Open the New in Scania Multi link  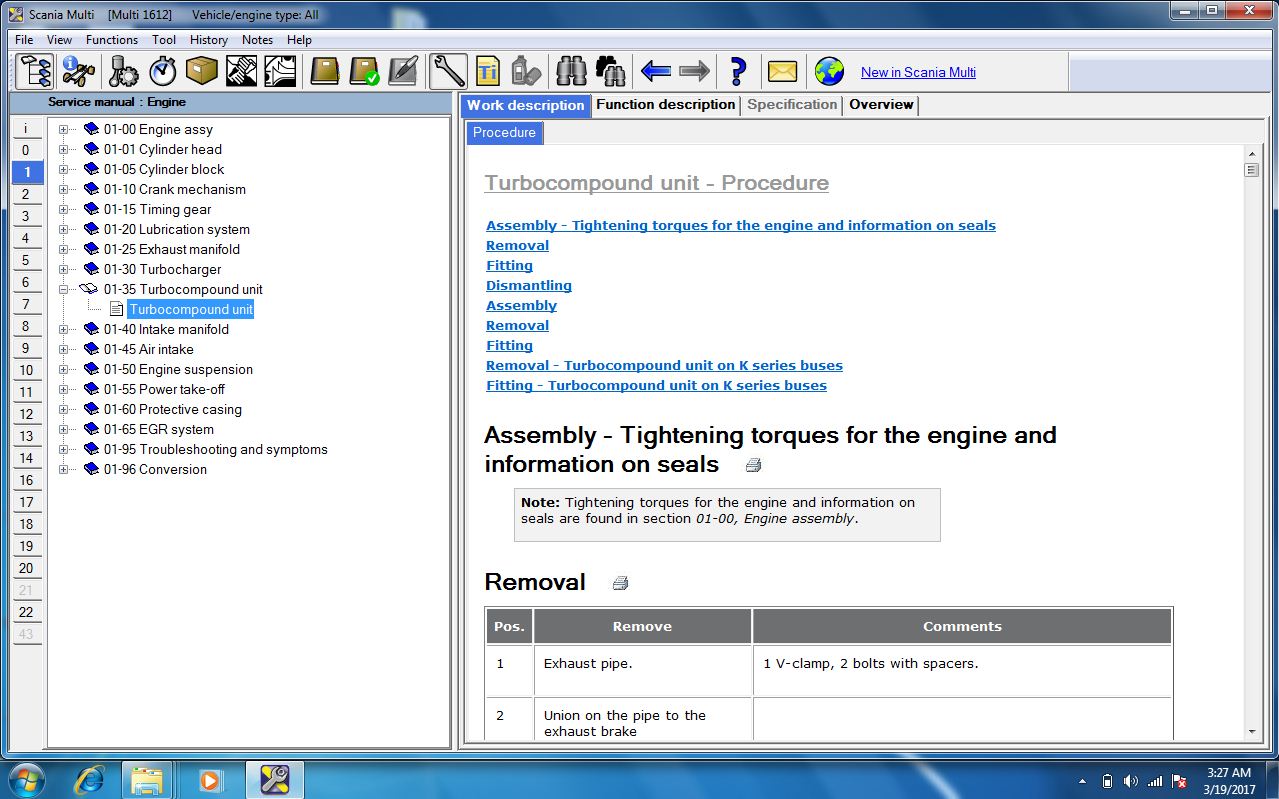tap(918, 72)
